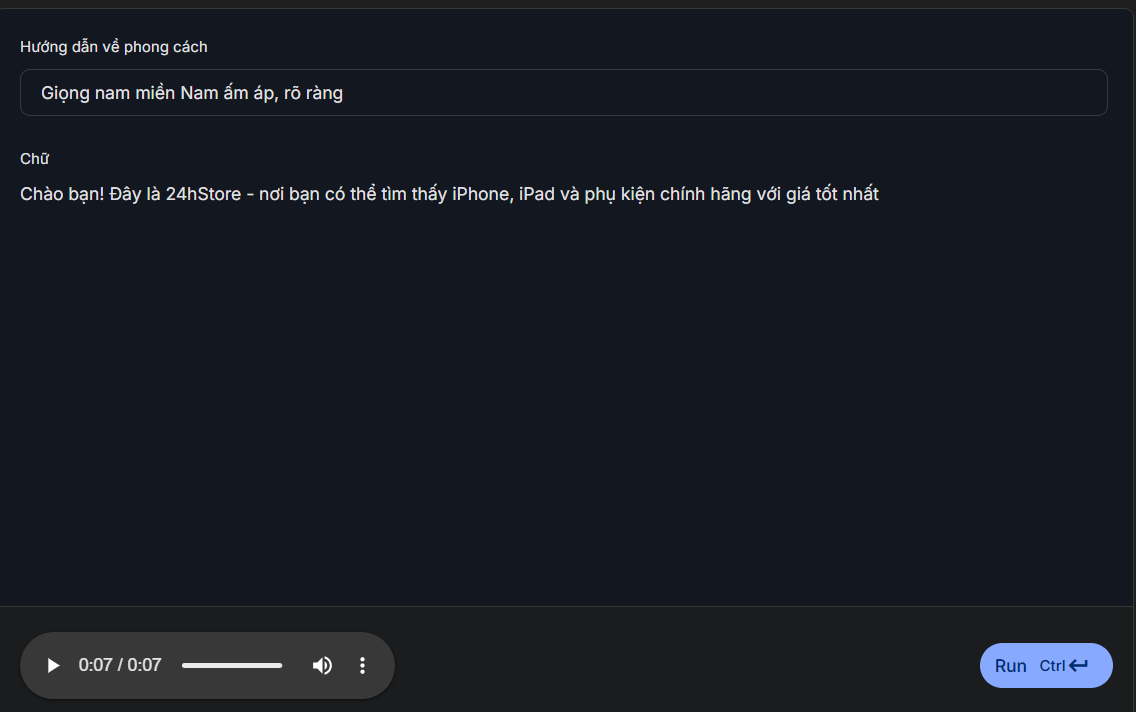This screenshot has width=1136, height=712.
Task: Click the audio seek progress bar
Action: 232,666
